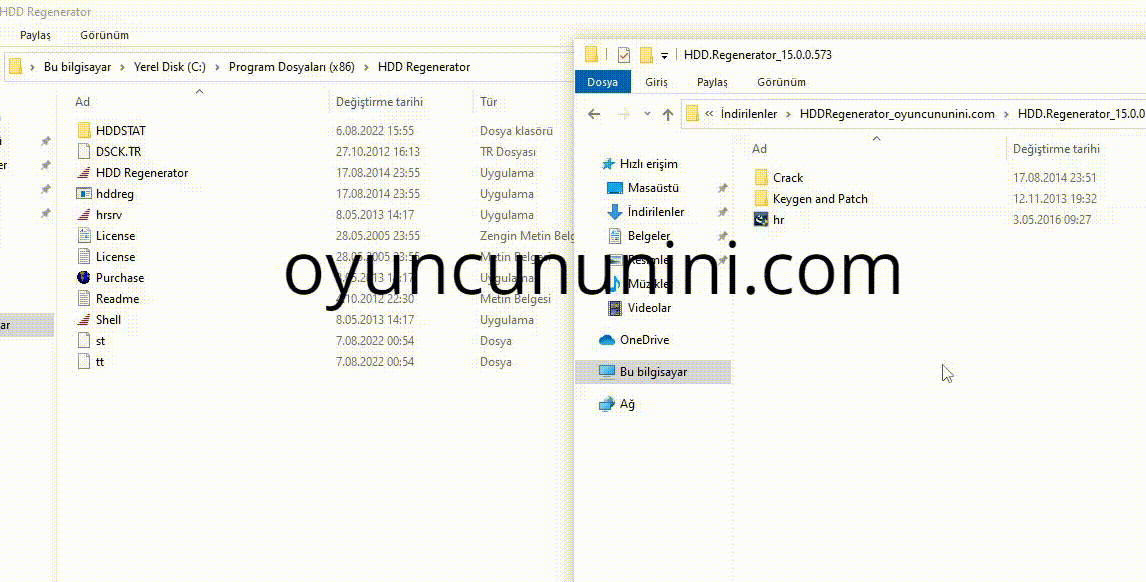
Task: Select the Shell application icon
Action: 84,320
